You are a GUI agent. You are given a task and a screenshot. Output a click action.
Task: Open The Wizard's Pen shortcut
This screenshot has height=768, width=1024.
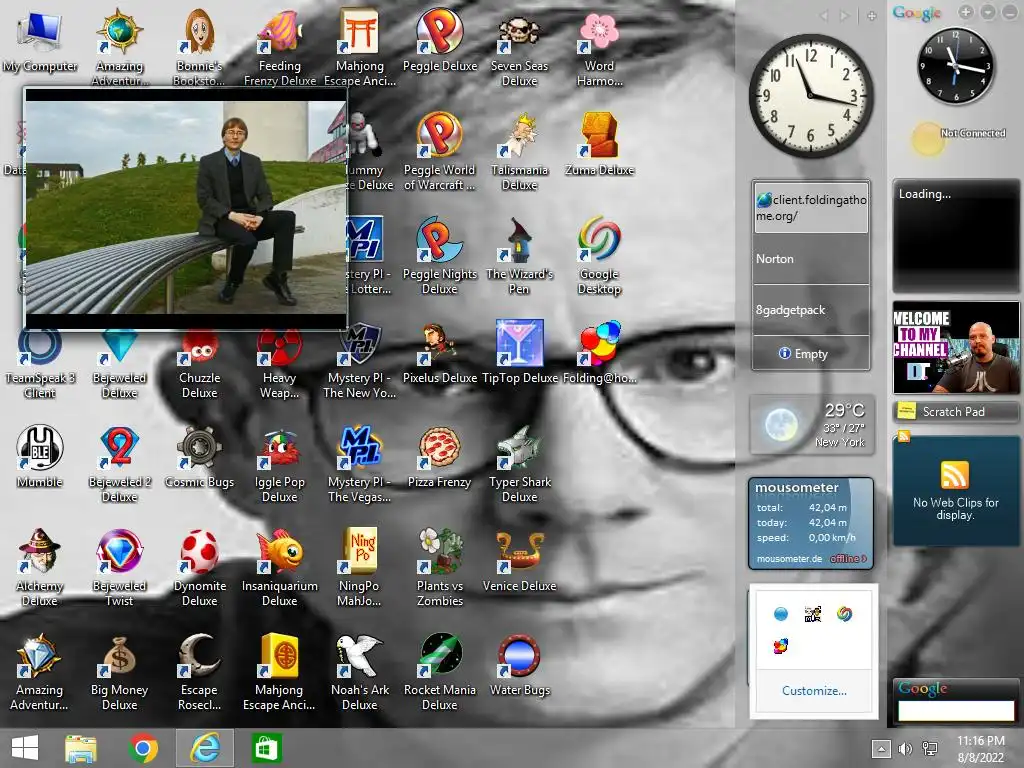pyautogui.click(x=519, y=256)
